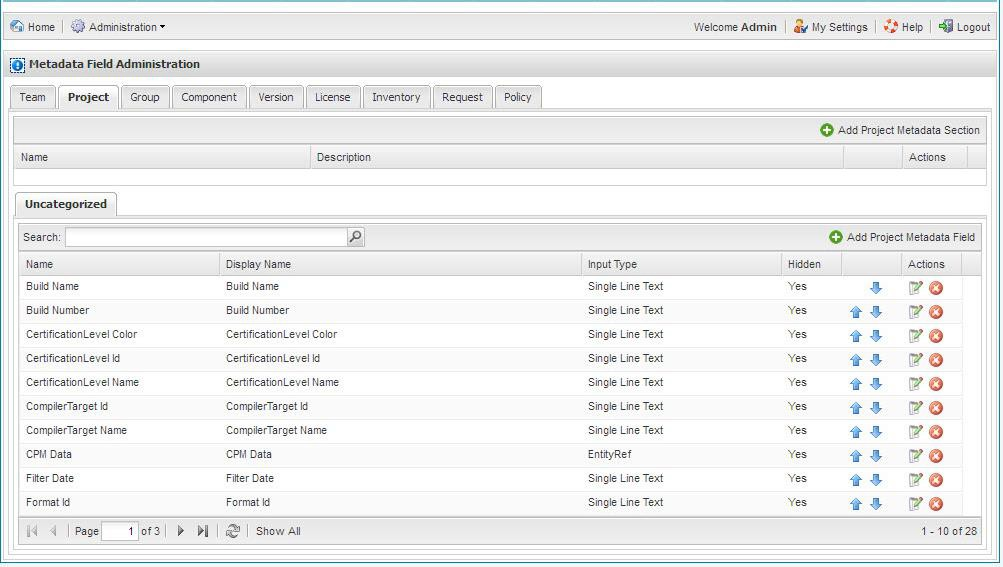1003x567 pixels.
Task: Click the Show All button
Action: click(278, 531)
